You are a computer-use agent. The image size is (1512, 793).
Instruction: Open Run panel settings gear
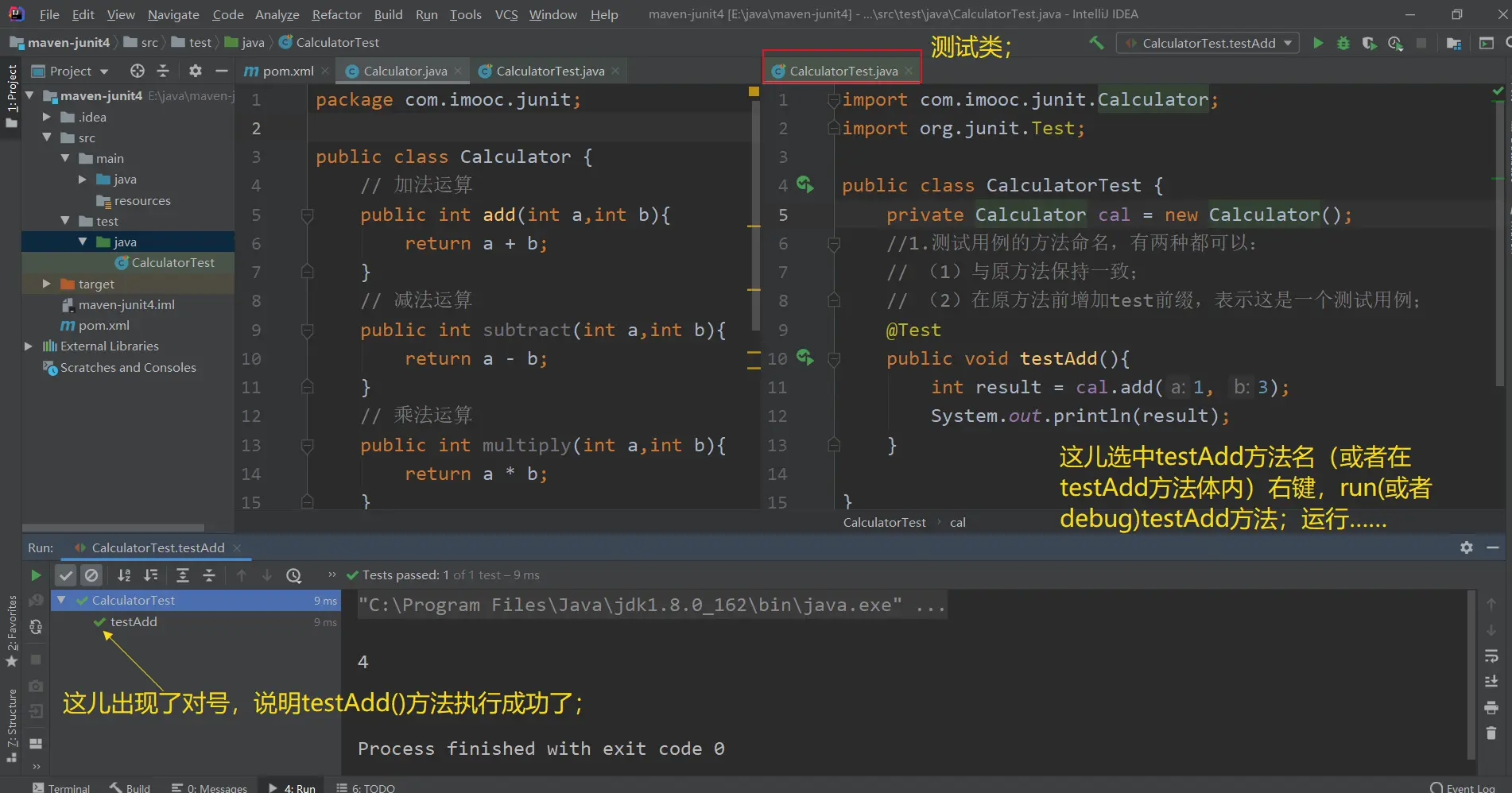point(1467,547)
